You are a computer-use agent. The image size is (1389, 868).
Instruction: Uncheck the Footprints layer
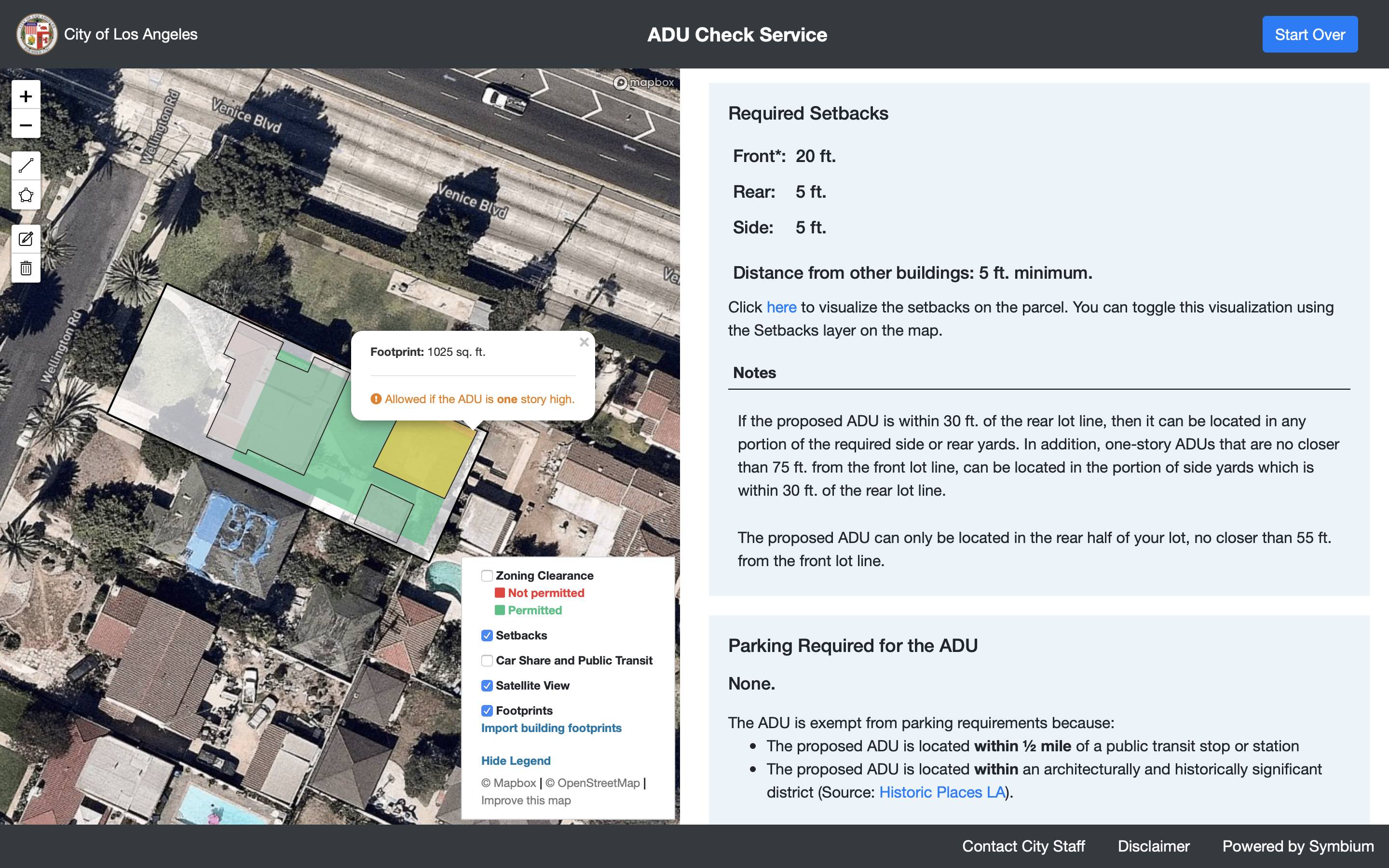point(487,711)
